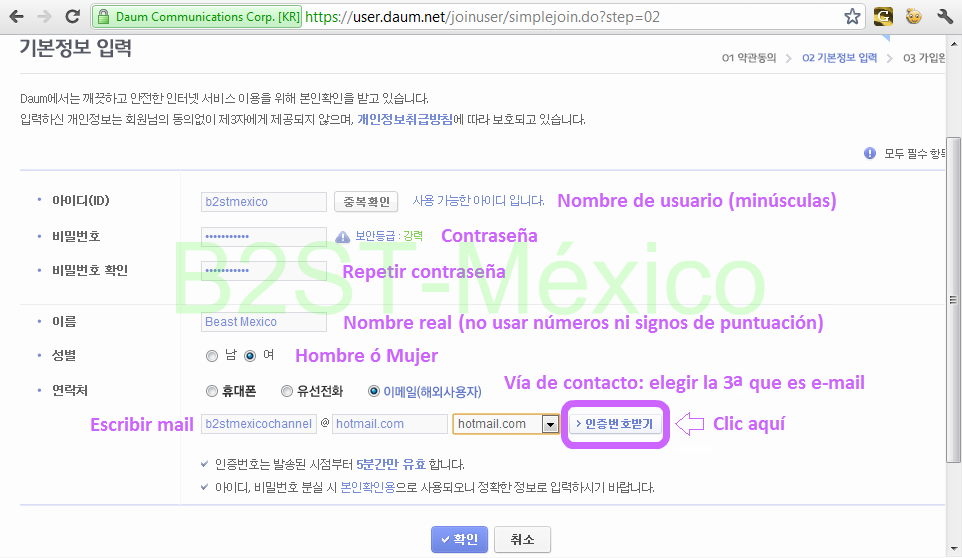Open Chrome wrench settings menu
The height and width of the screenshot is (558, 962).
tap(945, 17)
